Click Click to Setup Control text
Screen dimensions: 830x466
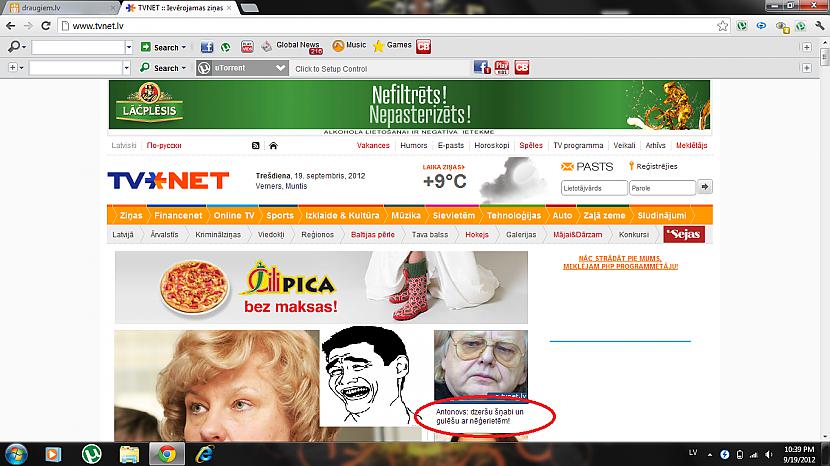click(x=331, y=69)
